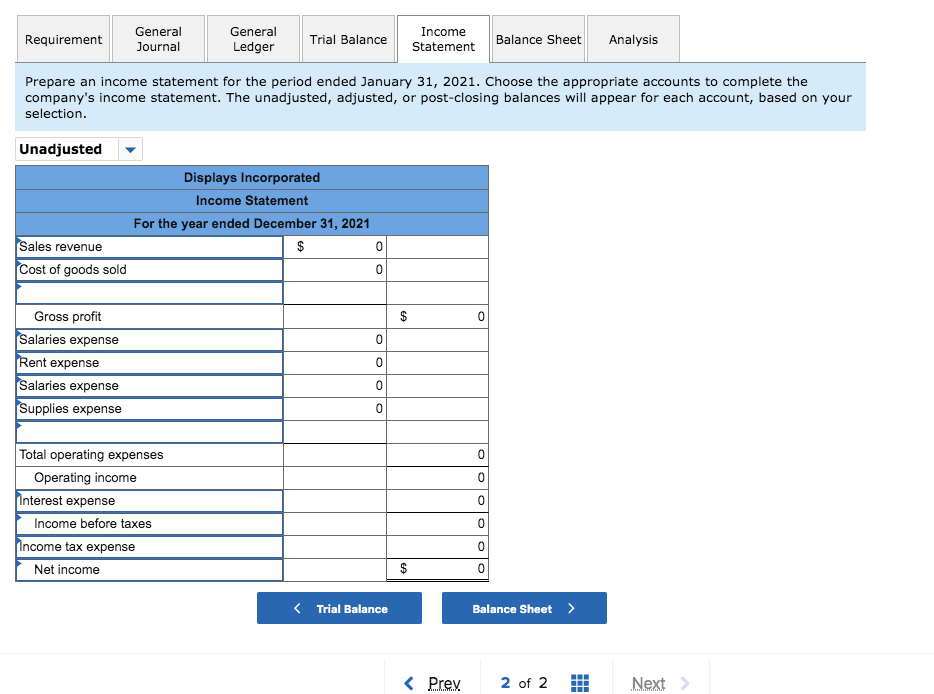Click the '2 of 2' page indicator

(x=524, y=683)
